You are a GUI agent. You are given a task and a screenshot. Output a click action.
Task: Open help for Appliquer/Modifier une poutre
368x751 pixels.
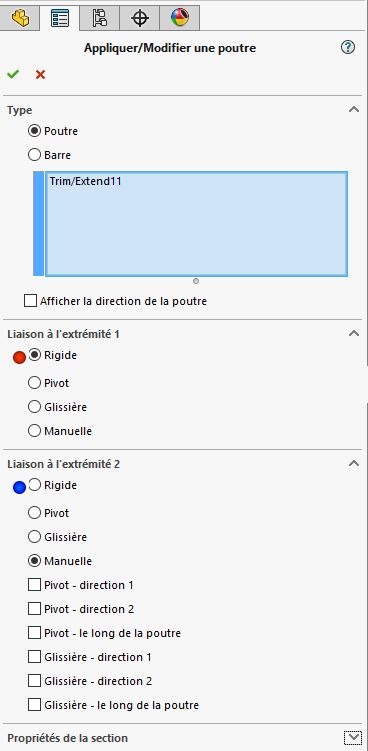[x=348, y=47]
